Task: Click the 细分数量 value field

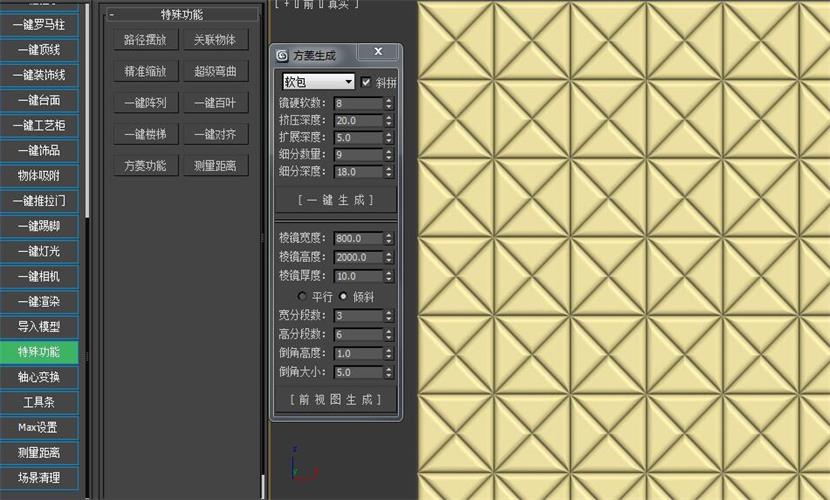Action: coord(358,155)
